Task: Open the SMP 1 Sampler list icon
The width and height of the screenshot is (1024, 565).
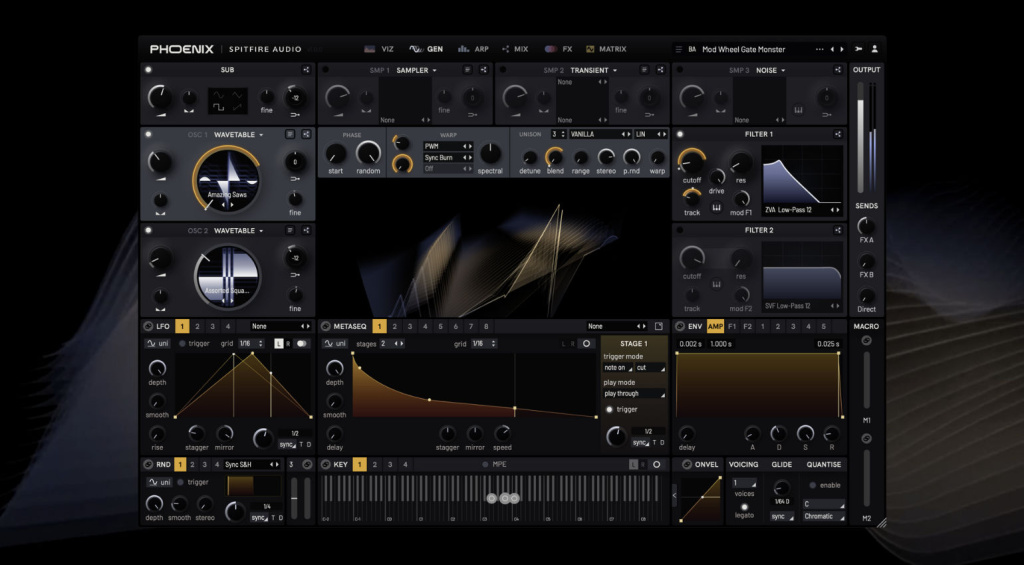Action: (468, 70)
